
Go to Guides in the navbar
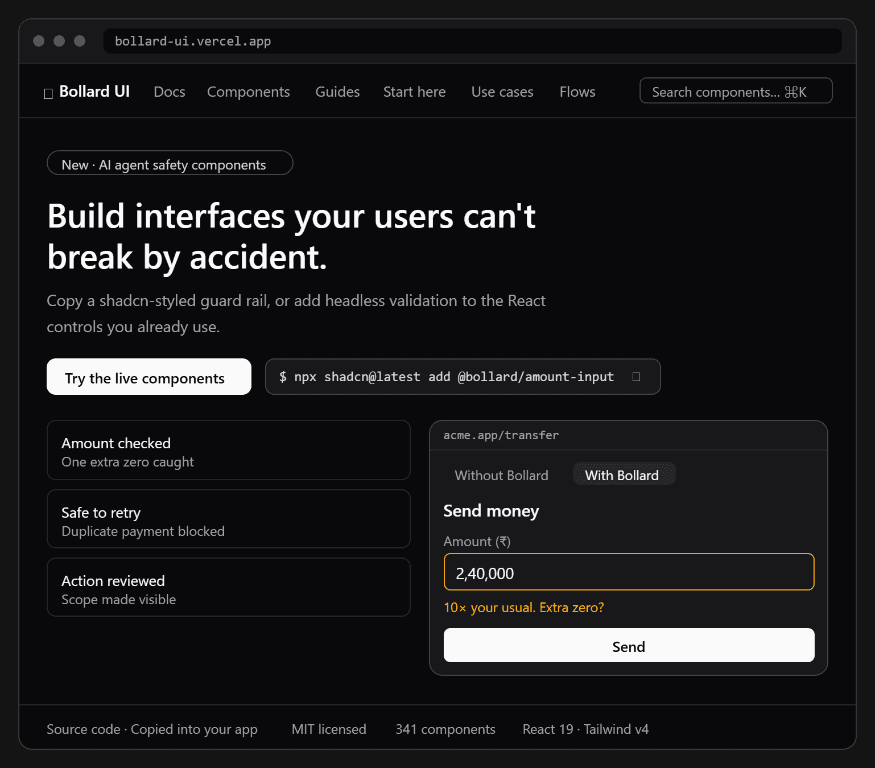pos(337,92)
